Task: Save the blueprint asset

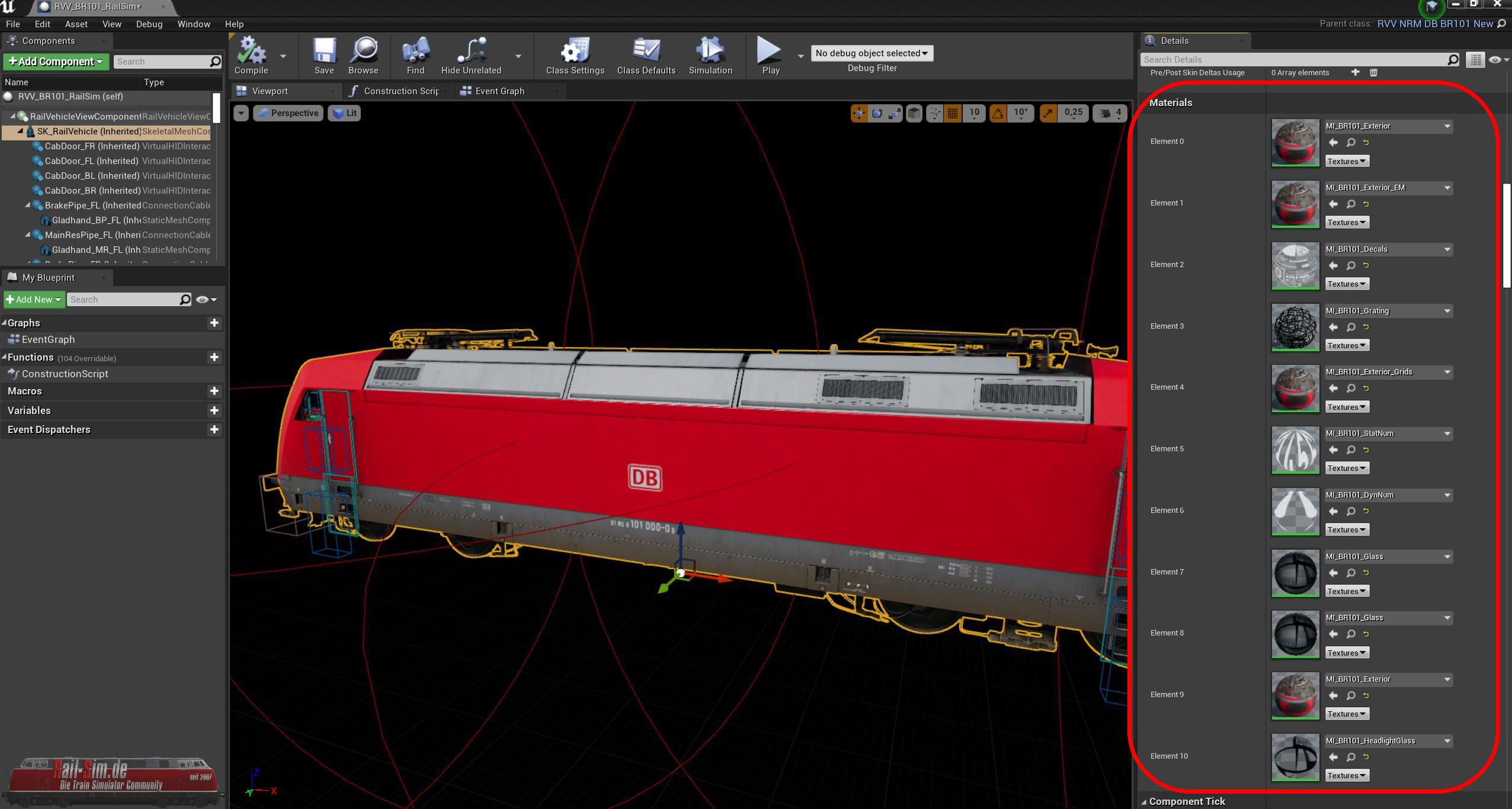Action: pos(324,55)
